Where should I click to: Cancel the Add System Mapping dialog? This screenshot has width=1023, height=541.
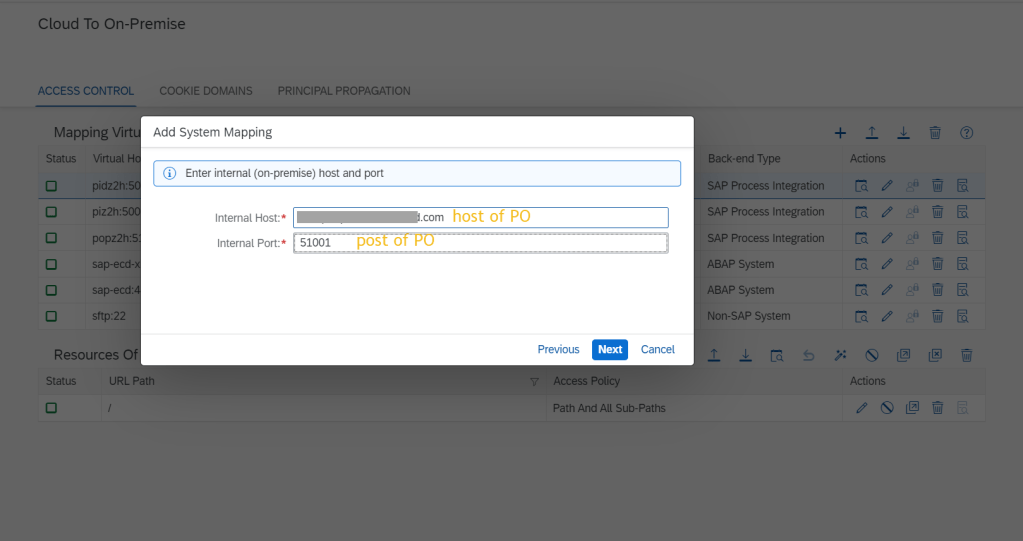pos(658,349)
